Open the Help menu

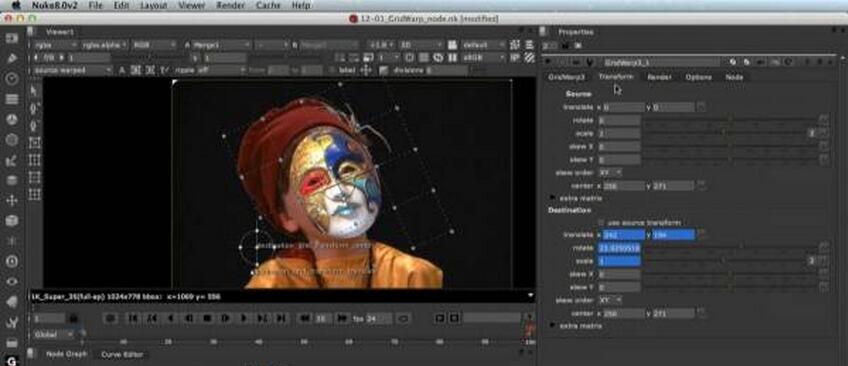tap(301, 5)
